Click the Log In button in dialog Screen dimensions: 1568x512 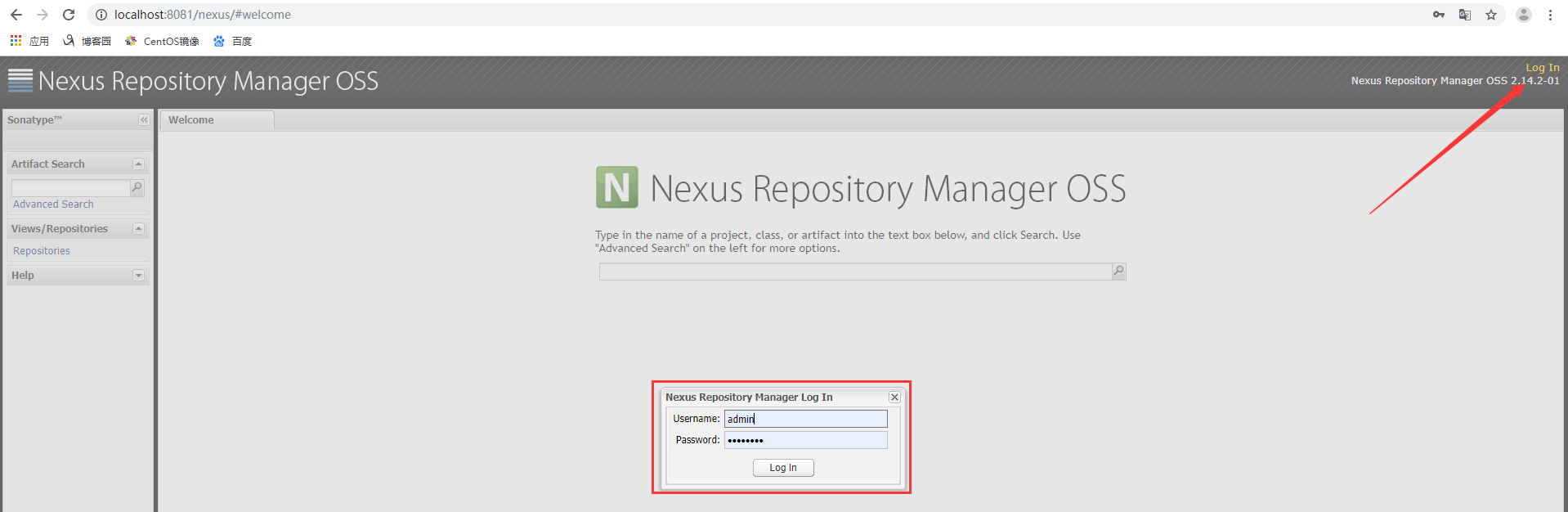coord(783,468)
